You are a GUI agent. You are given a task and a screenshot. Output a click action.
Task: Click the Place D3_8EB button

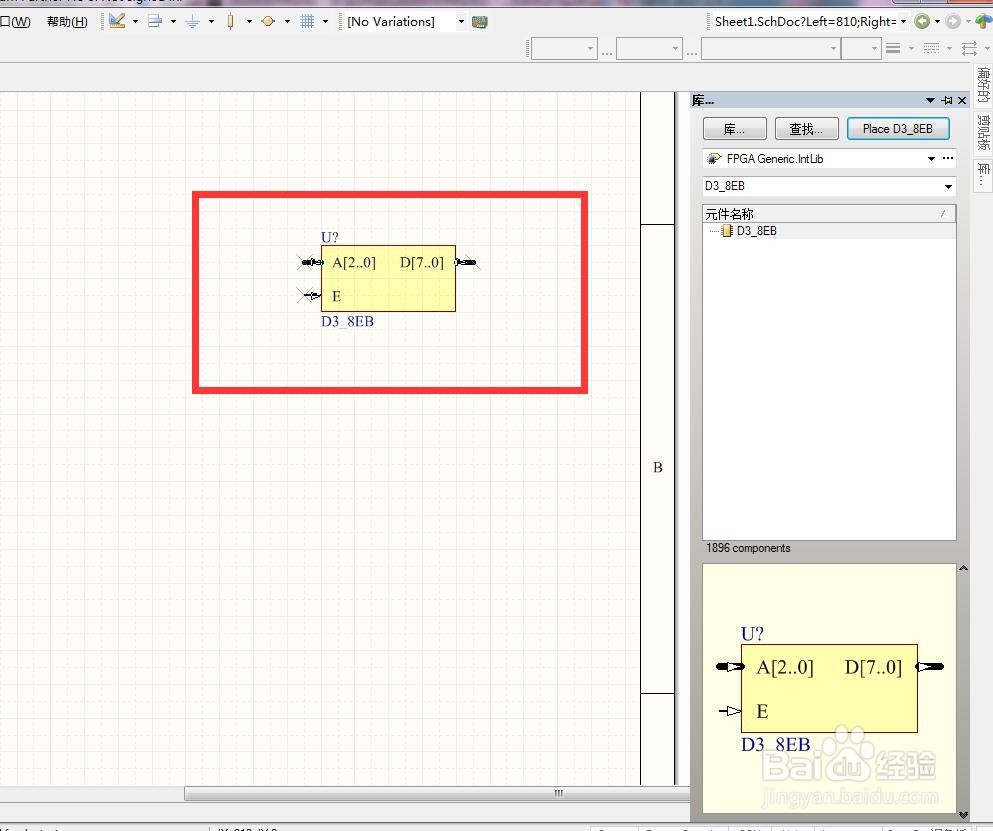coord(898,129)
